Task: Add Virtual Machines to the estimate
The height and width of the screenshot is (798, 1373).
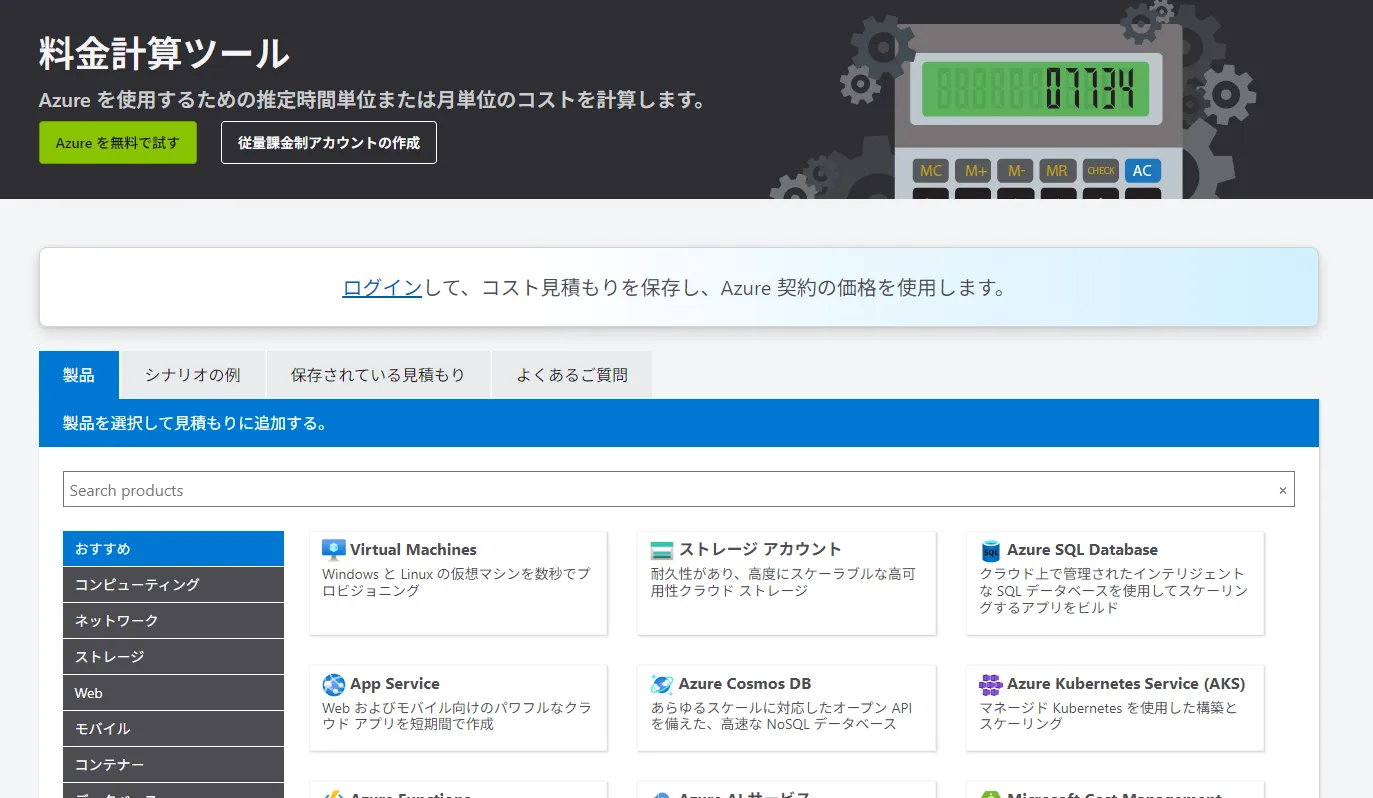Action: (x=458, y=583)
